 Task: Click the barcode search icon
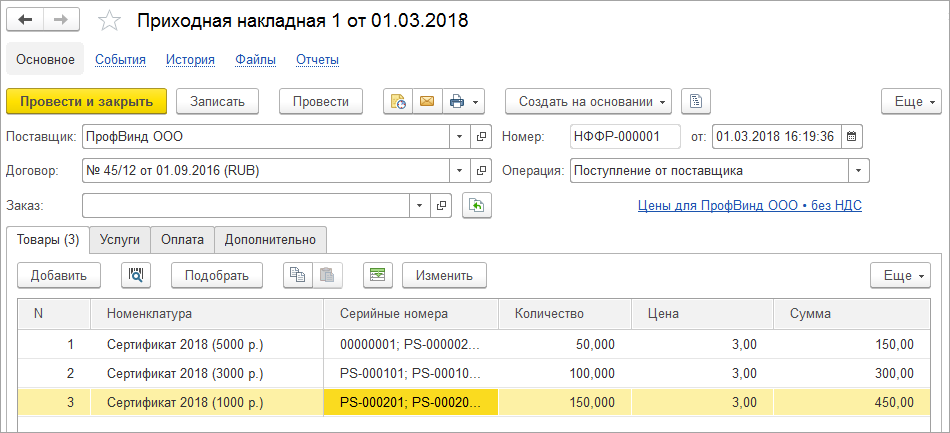(x=135, y=275)
